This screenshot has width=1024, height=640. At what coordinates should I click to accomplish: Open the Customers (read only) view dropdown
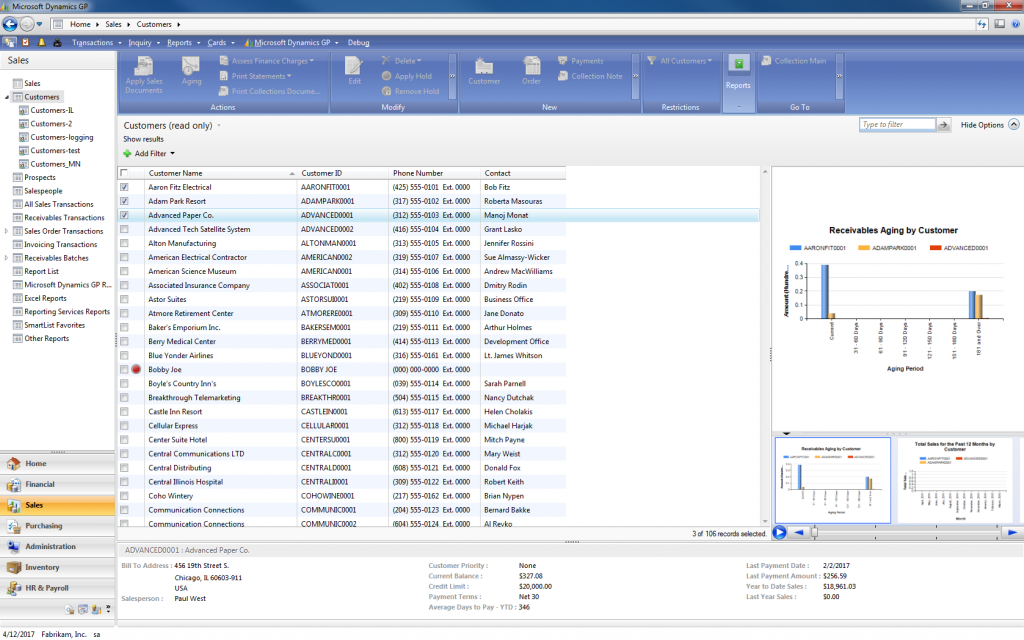coord(219,125)
